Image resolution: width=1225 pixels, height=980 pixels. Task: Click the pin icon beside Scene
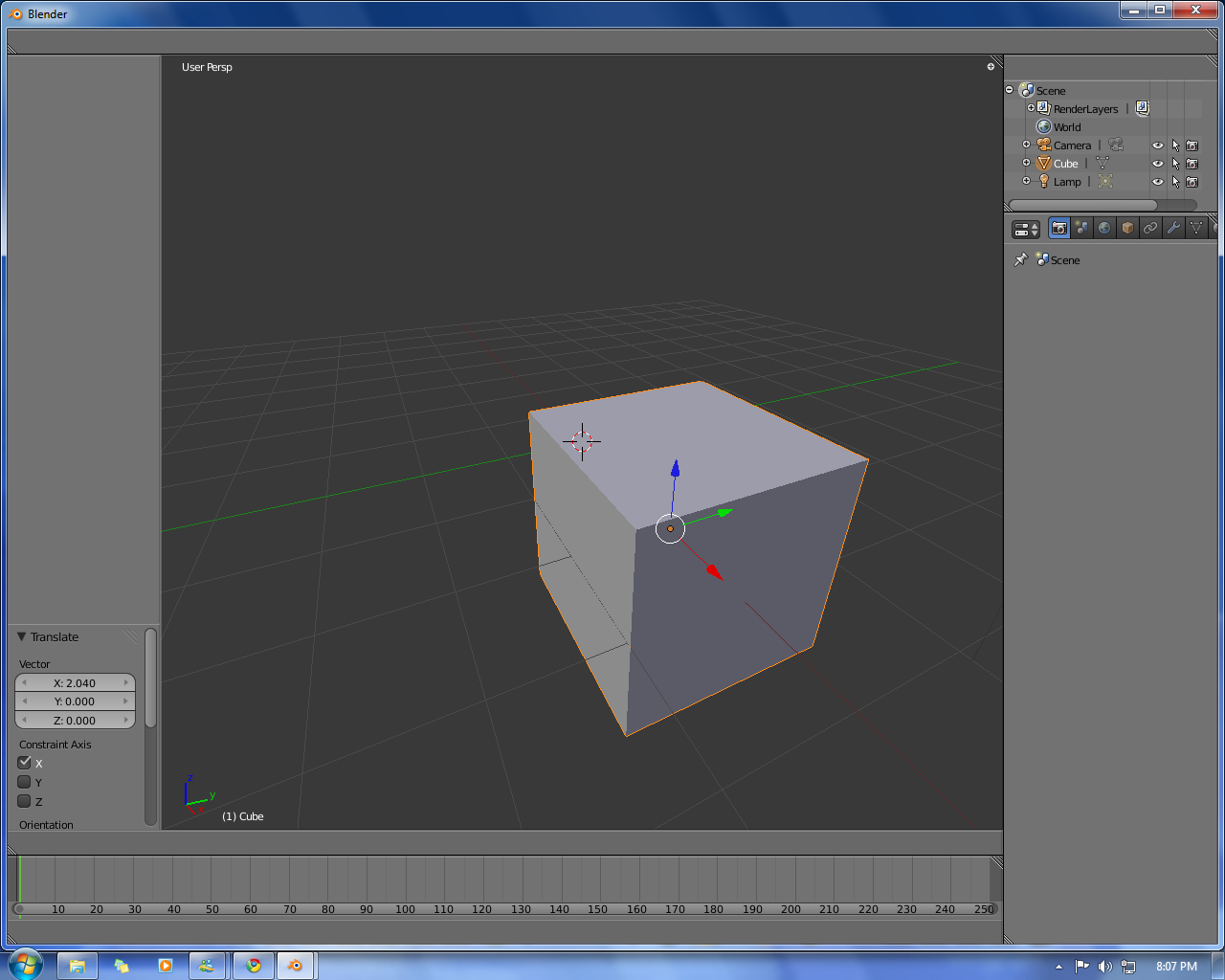[x=1021, y=259]
